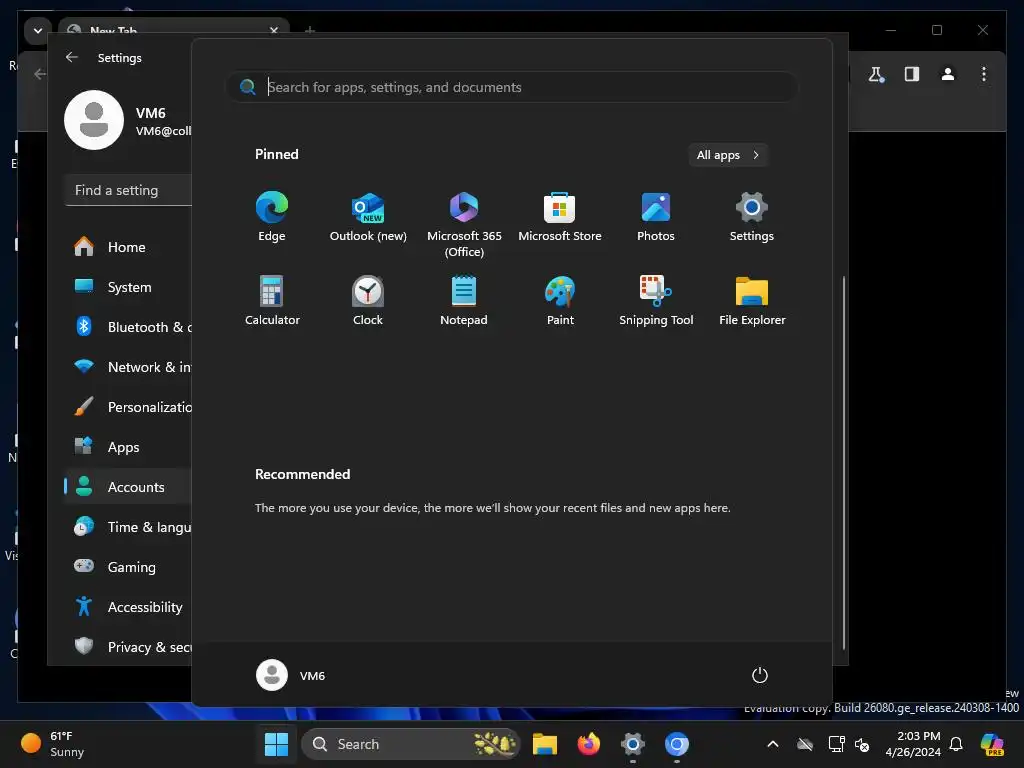Image resolution: width=1024 pixels, height=768 pixels.
Task: Open Network & internet settings
Action: point(127,367)
